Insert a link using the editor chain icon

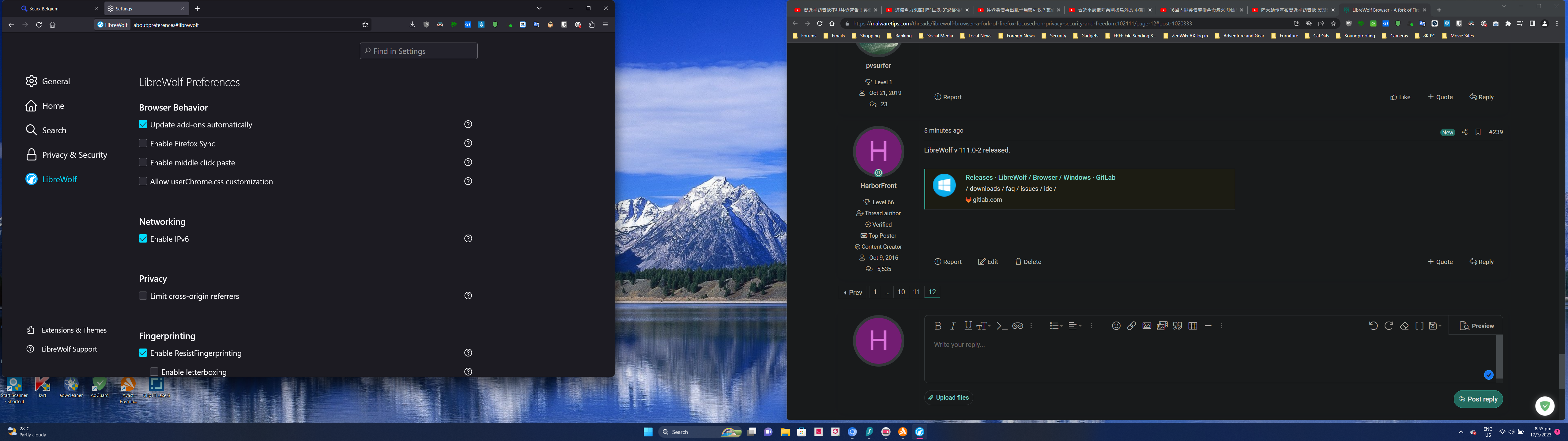pos(1132,326)
